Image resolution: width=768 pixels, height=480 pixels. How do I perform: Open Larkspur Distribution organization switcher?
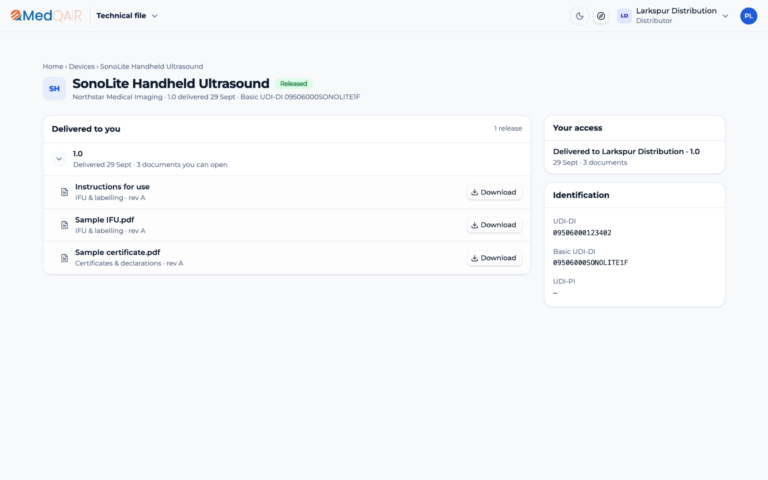pos(673,16)
